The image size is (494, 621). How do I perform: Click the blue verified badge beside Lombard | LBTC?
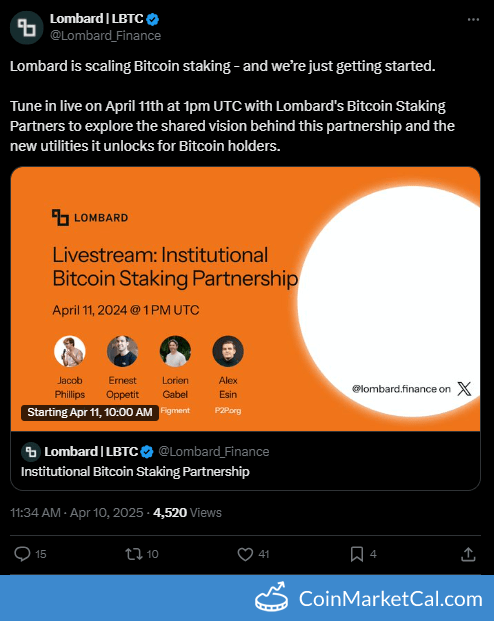click(x=153, y=19)
